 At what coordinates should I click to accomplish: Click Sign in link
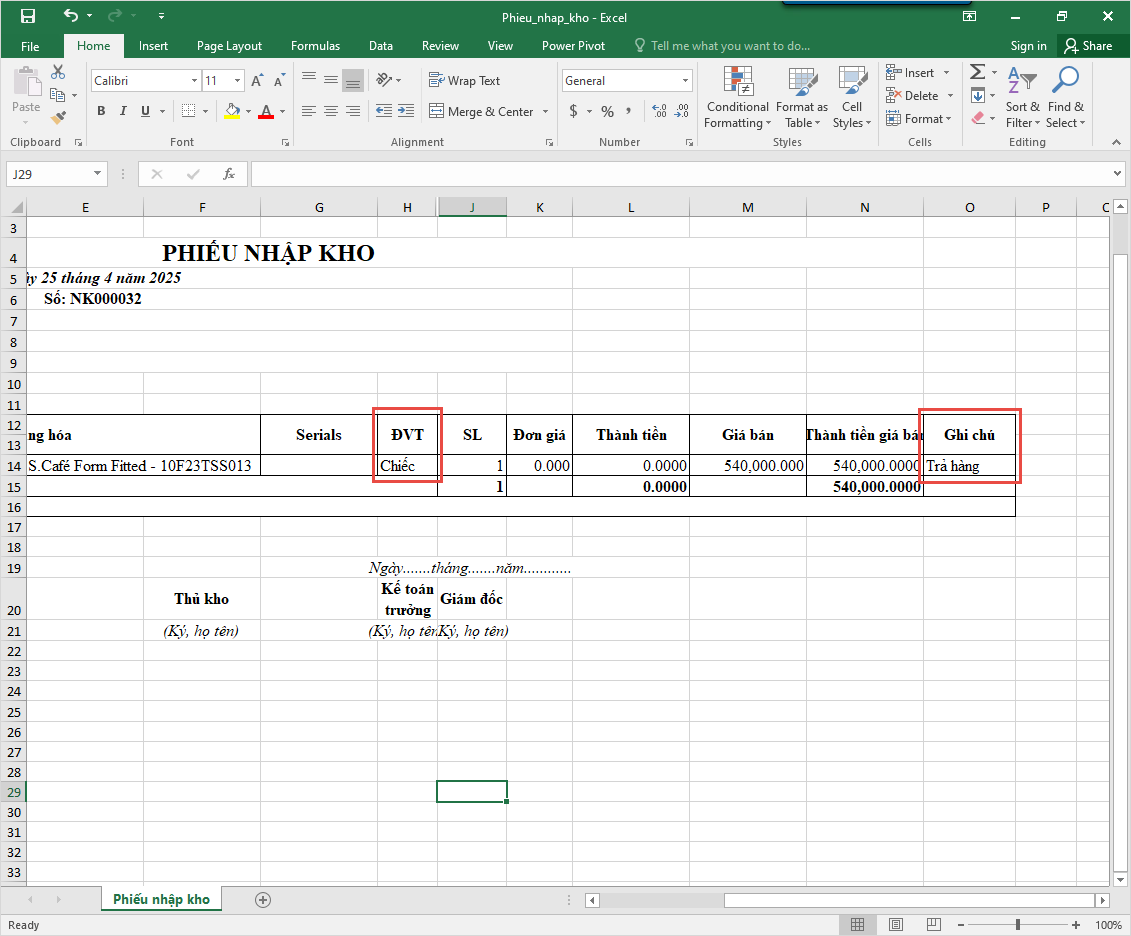(1028, 46)
